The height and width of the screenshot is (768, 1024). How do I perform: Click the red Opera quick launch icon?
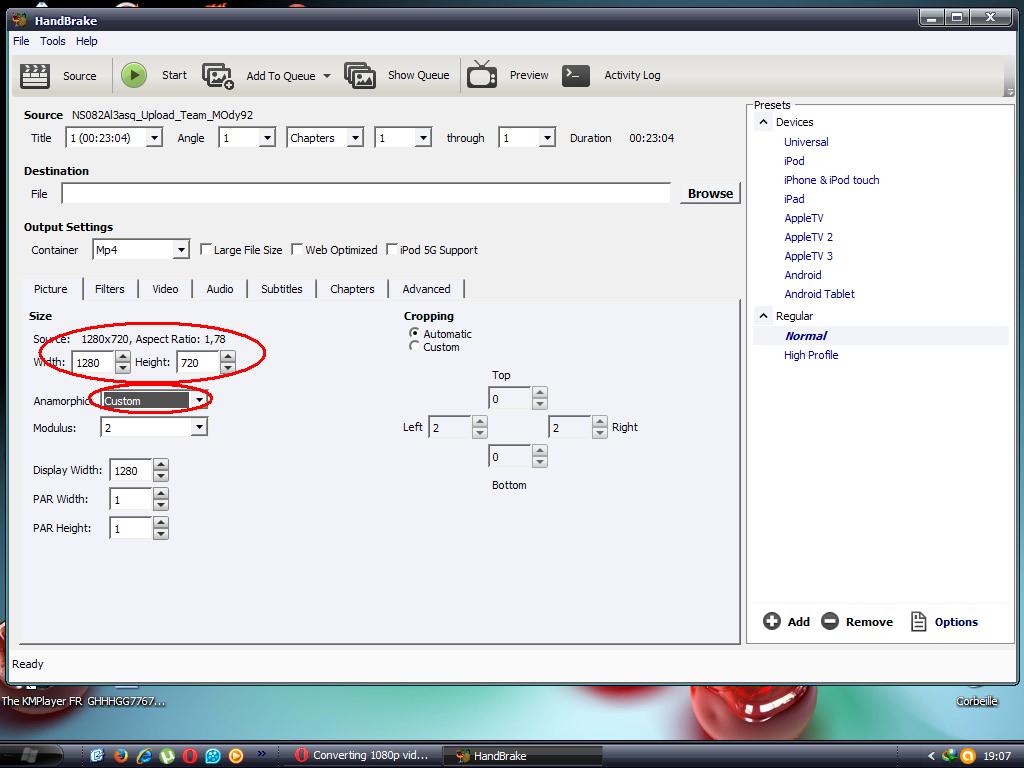tap(190, 756)
